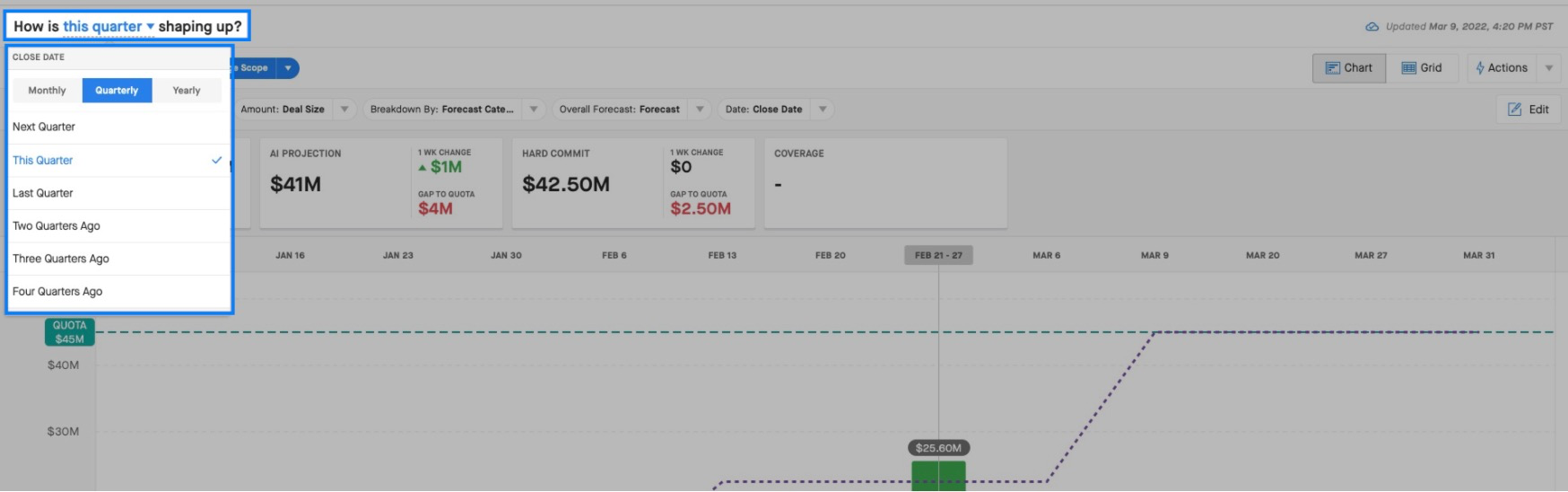This screenshot has width=1568, height=492.
Task: Select Next Quarter in the list
Action: (x=118, y=127)
